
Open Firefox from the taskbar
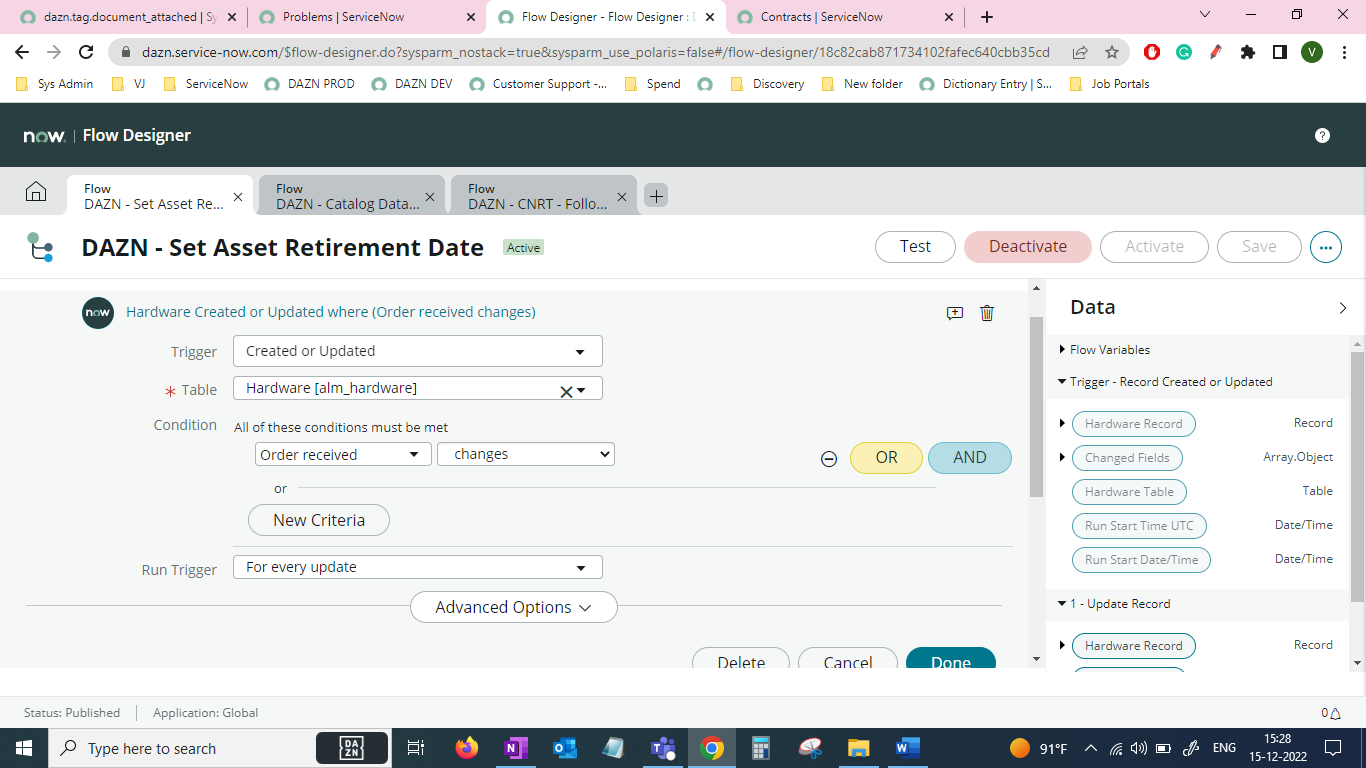point(466,748)
